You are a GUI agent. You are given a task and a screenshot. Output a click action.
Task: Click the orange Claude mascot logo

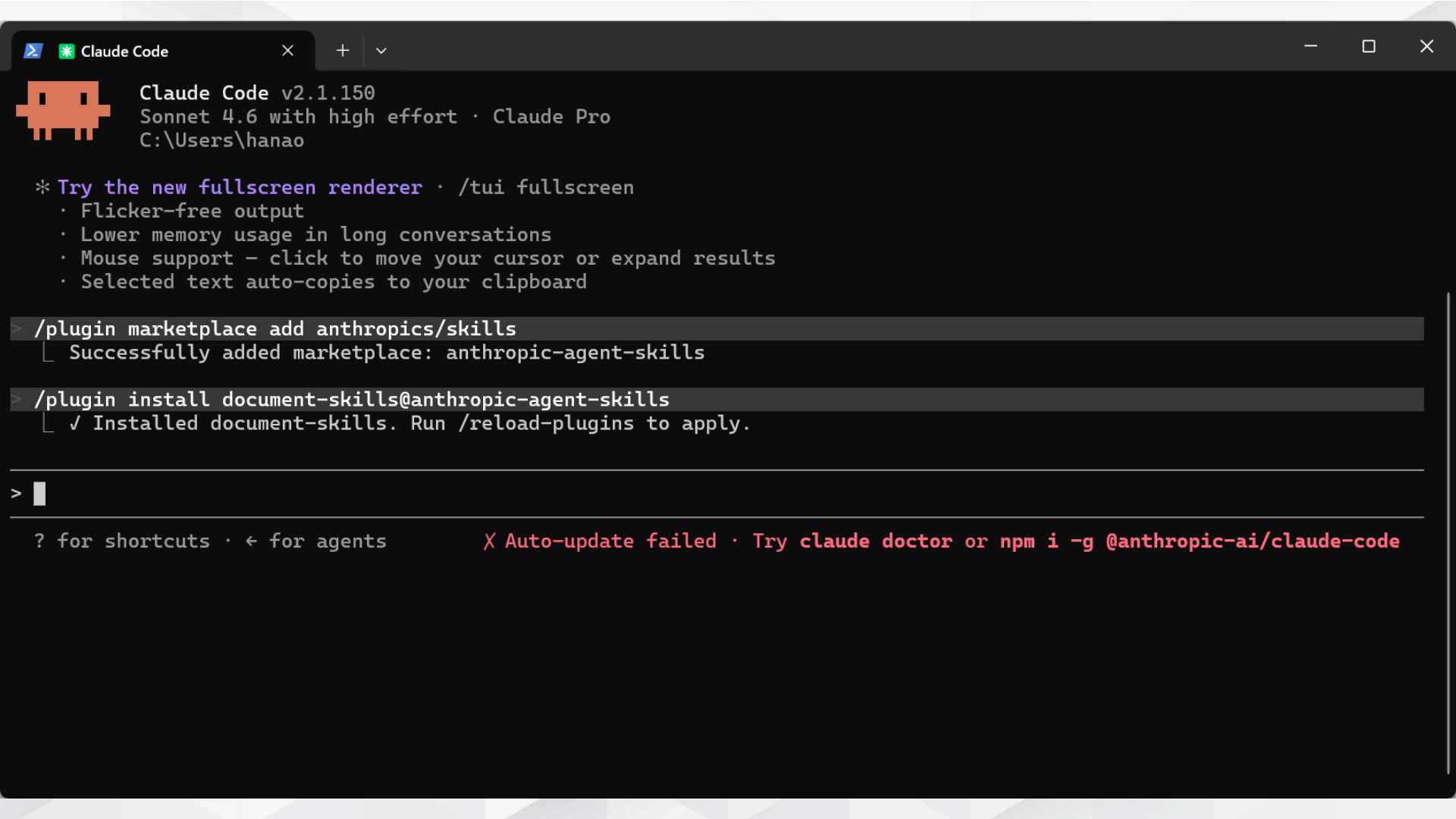63,111
